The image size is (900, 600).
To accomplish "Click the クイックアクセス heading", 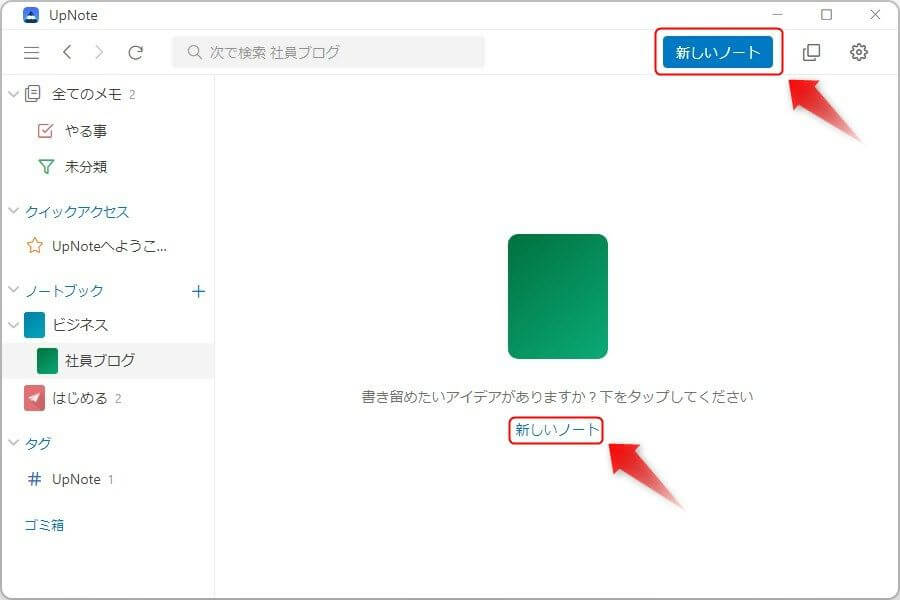I will 77,211.
